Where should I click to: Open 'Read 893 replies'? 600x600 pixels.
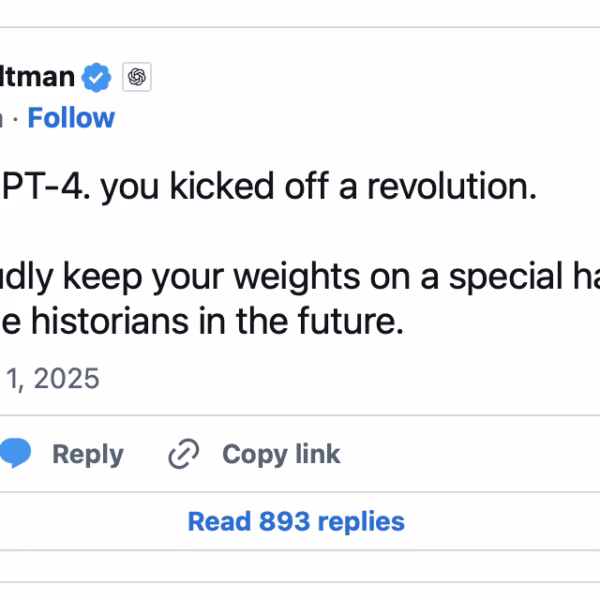pyautogui.click(x=296, y=522)
